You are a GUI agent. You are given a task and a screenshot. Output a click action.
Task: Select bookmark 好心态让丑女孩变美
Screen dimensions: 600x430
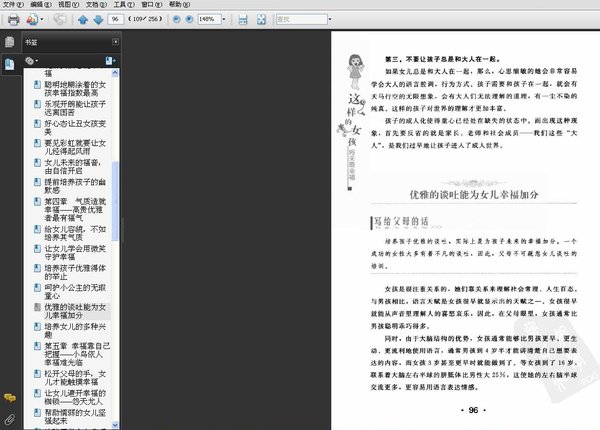point(75,127)
